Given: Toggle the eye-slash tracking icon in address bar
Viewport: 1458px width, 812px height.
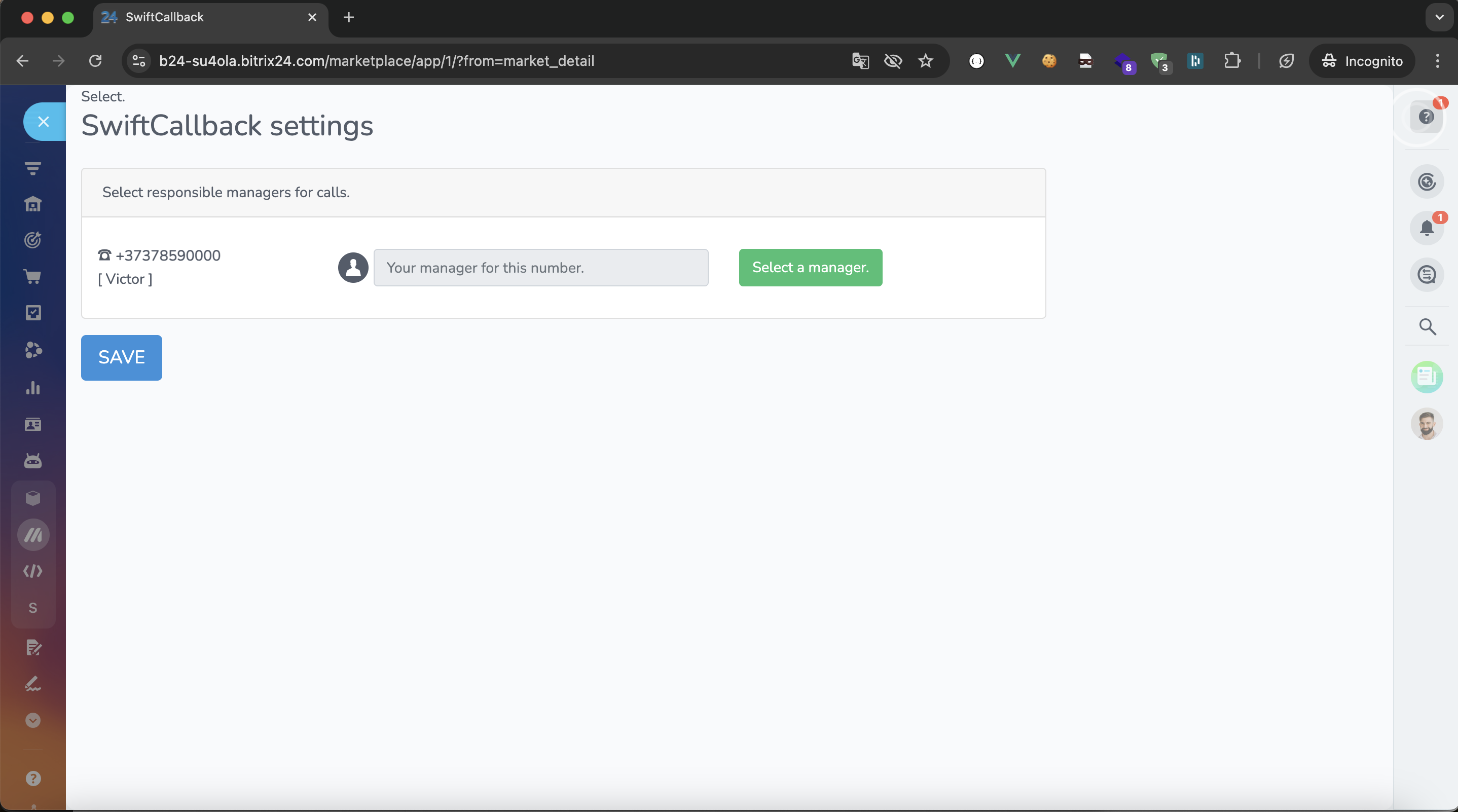Looking at the screenshot, I should click(893, 61).
